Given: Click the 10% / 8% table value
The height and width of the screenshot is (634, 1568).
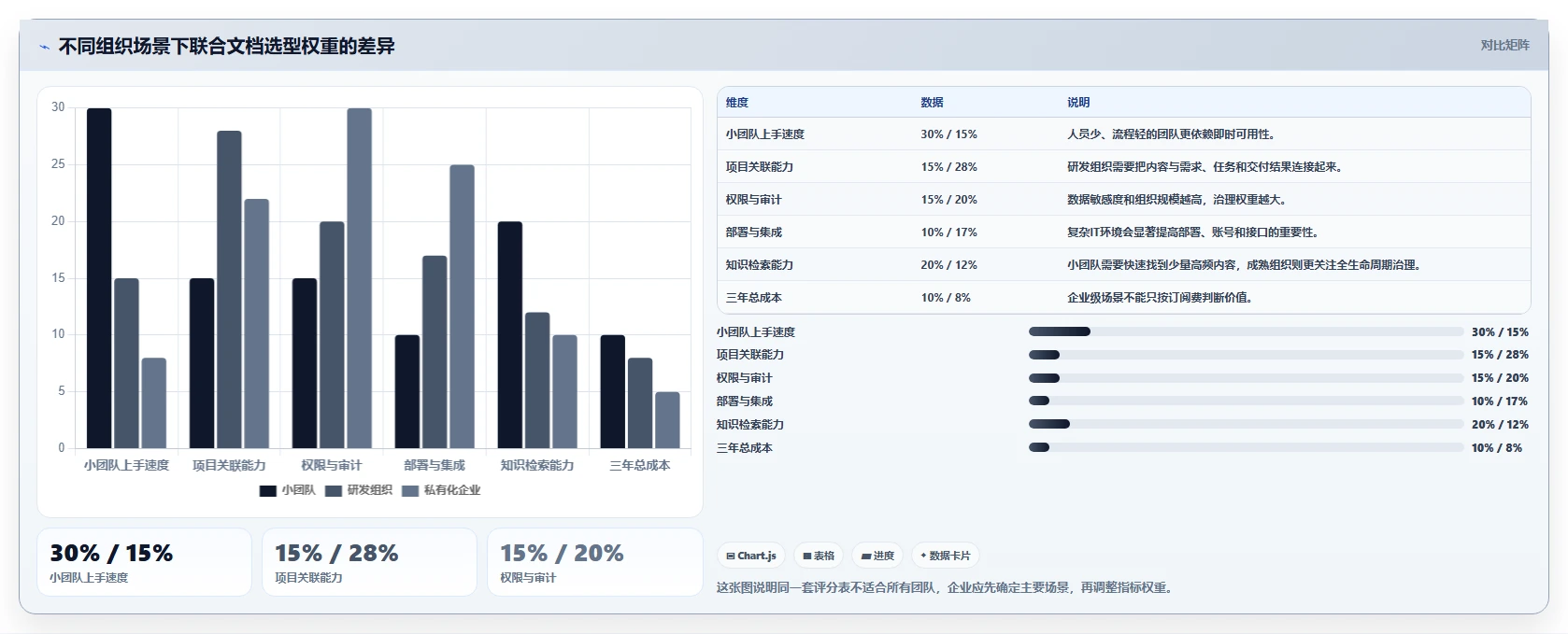Looking at the screenshot, I should tap(946, 298).
